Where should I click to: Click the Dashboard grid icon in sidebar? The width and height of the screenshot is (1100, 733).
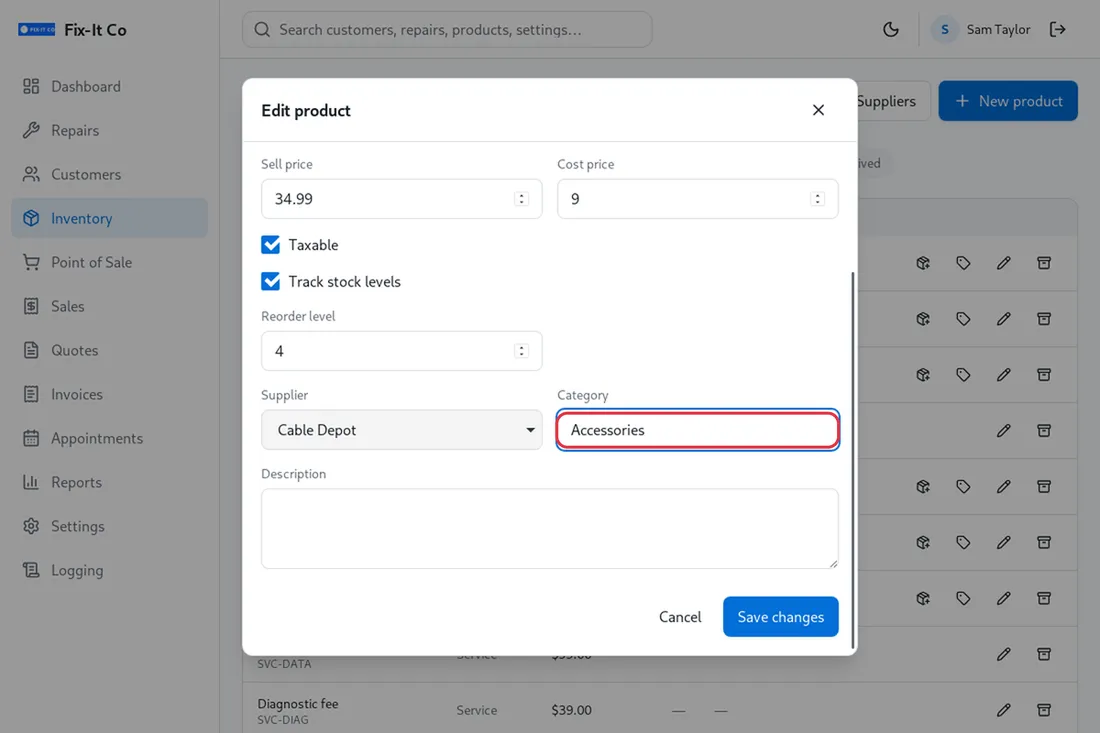click(x=31, y=86)
